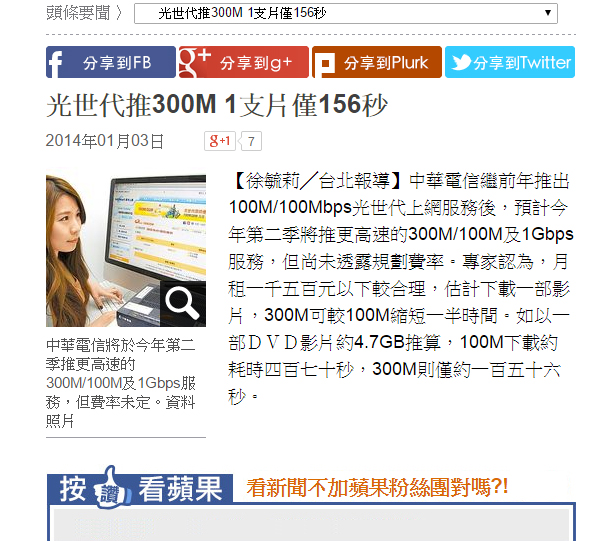The image size is (598, 541).
Task: Click the magnifier icon on the photo
Action: (x=183, y=304)
